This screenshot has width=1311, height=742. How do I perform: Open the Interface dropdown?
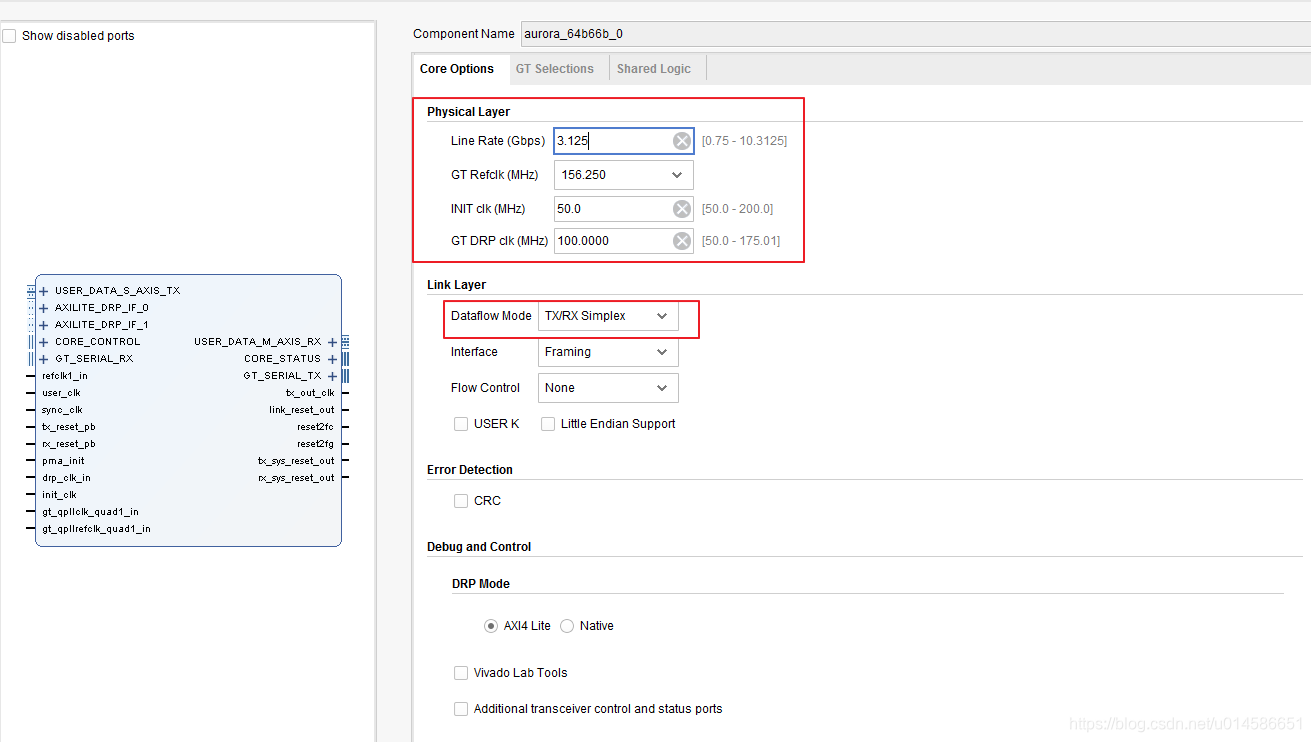(x=608, y=352)
